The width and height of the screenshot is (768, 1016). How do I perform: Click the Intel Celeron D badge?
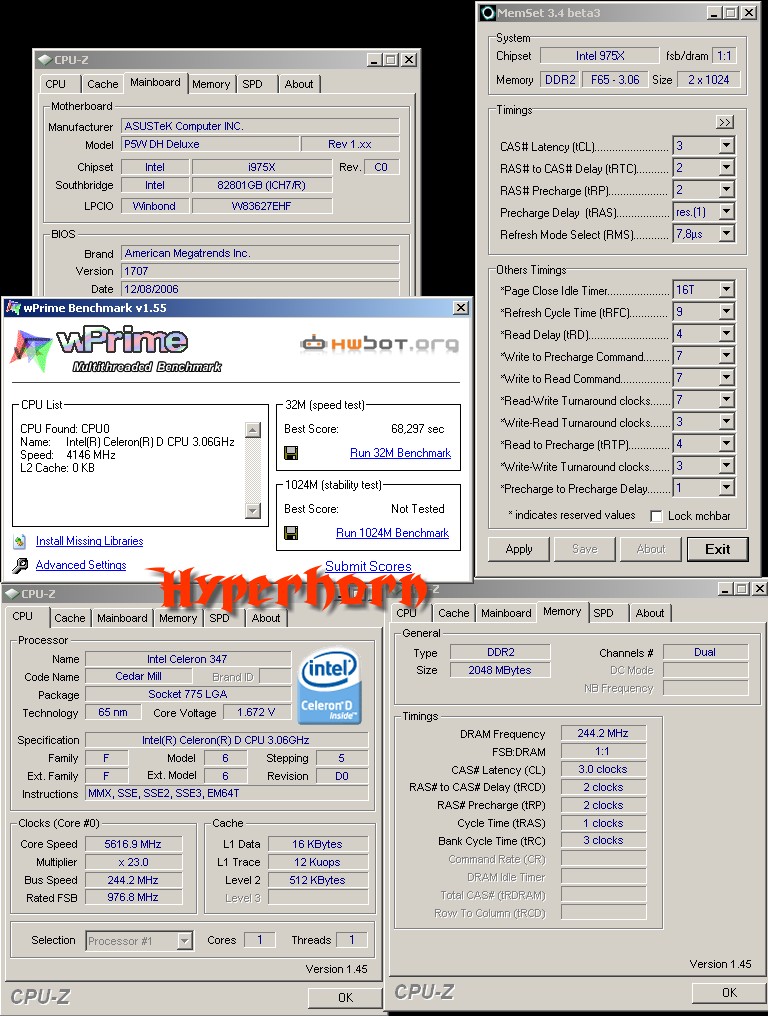point(329,686)
